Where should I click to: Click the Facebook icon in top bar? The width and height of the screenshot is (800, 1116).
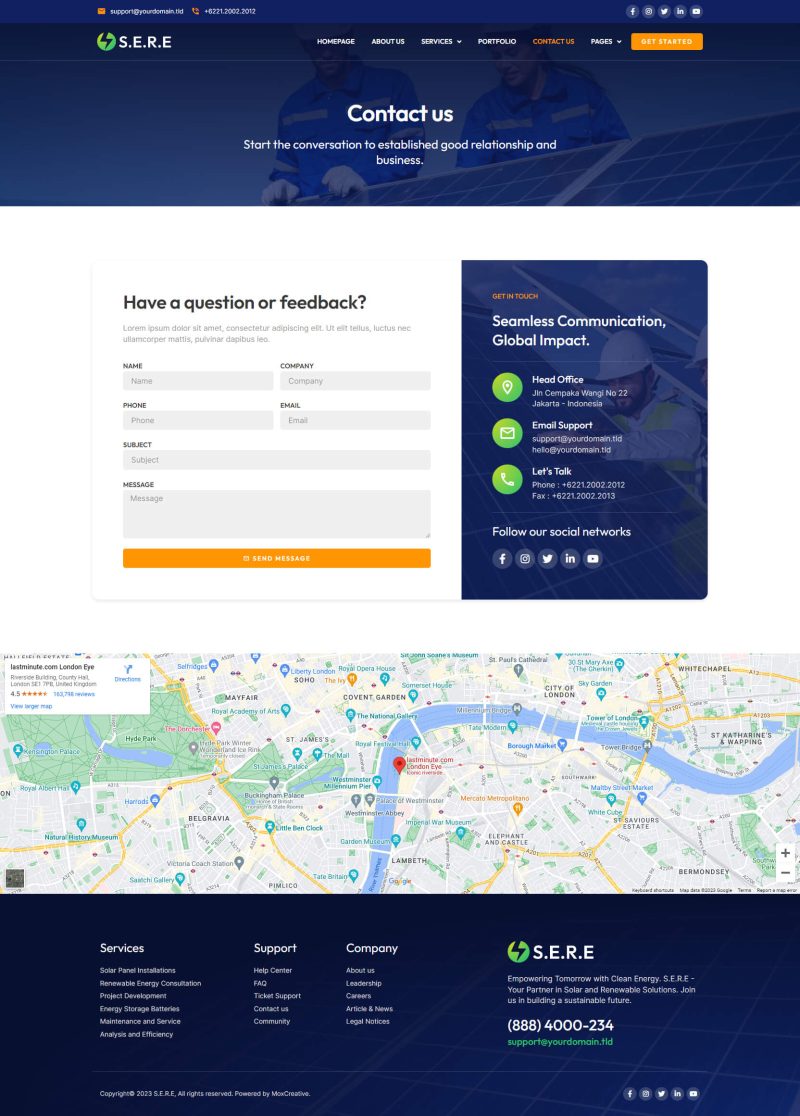point(632,11)
